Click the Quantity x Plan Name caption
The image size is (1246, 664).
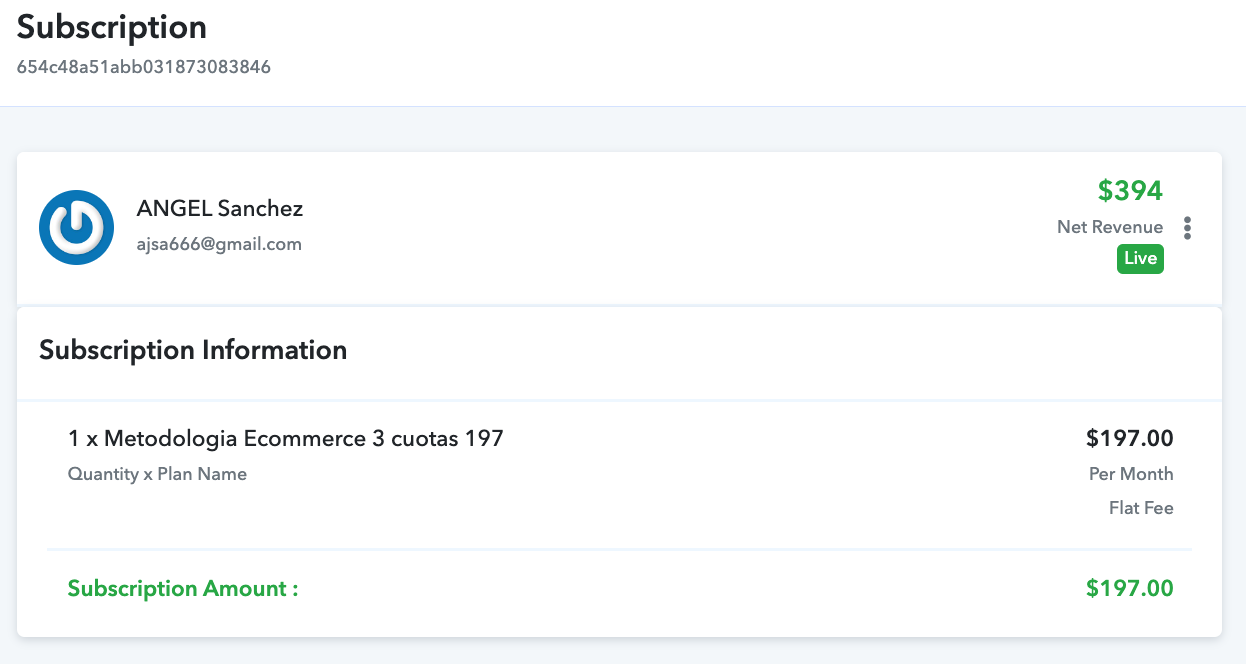(157, 474)
